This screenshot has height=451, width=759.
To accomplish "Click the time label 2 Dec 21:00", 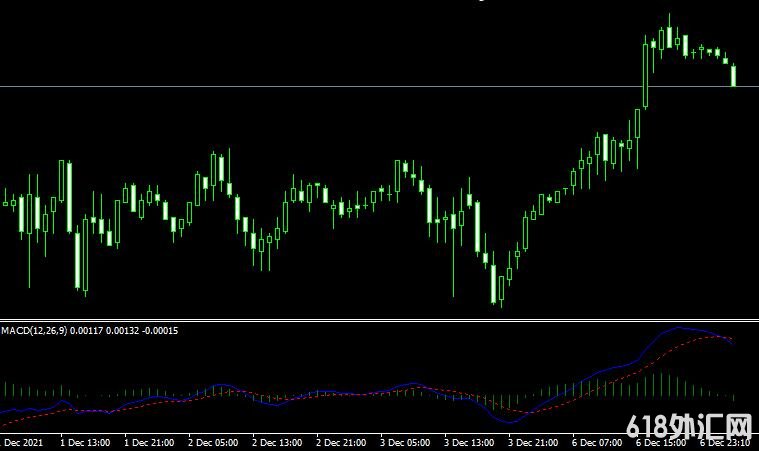I will pos(341,443).
